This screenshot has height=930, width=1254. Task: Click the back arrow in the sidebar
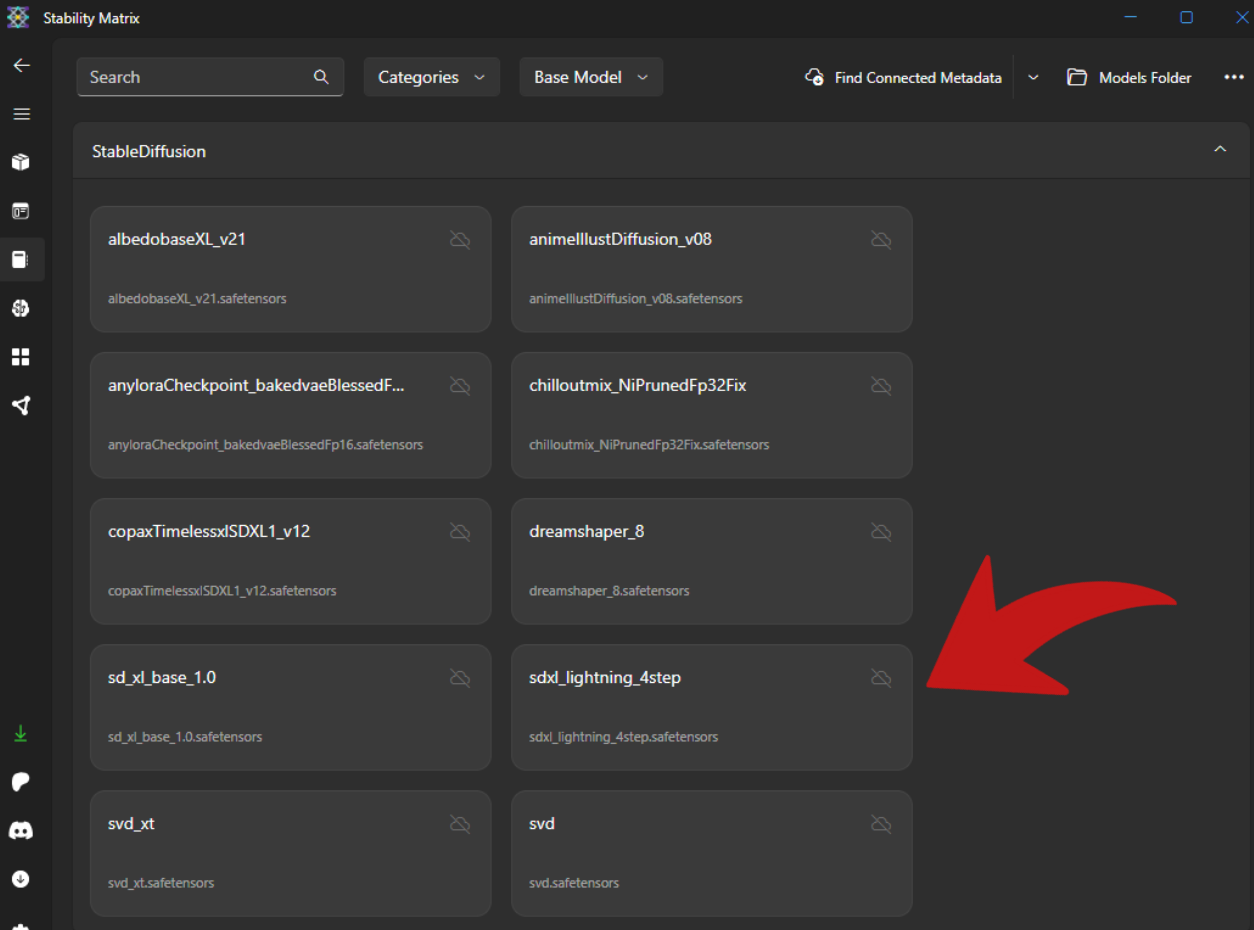(x=21, y=65)
